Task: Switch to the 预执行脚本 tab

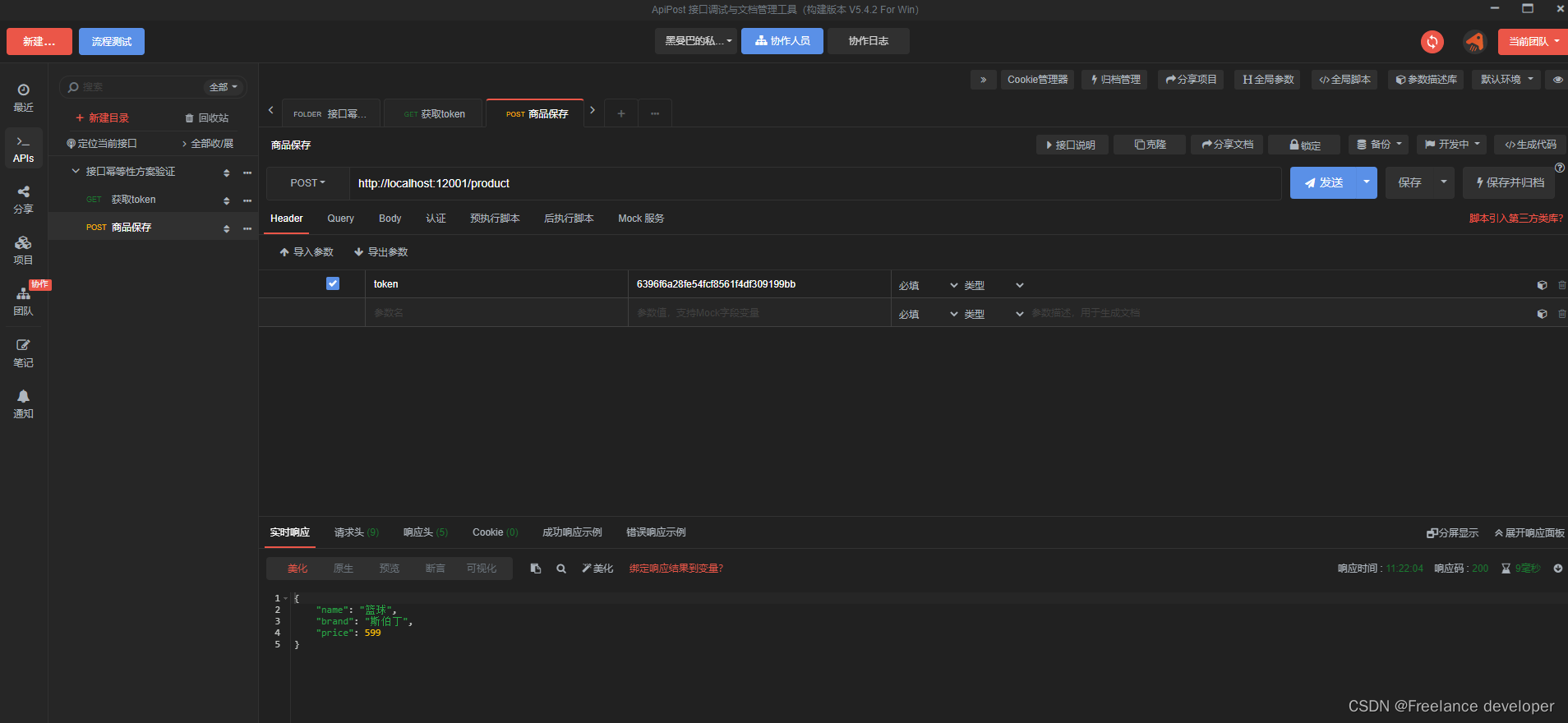Action: pyautogui.click(x=495, y=219)
